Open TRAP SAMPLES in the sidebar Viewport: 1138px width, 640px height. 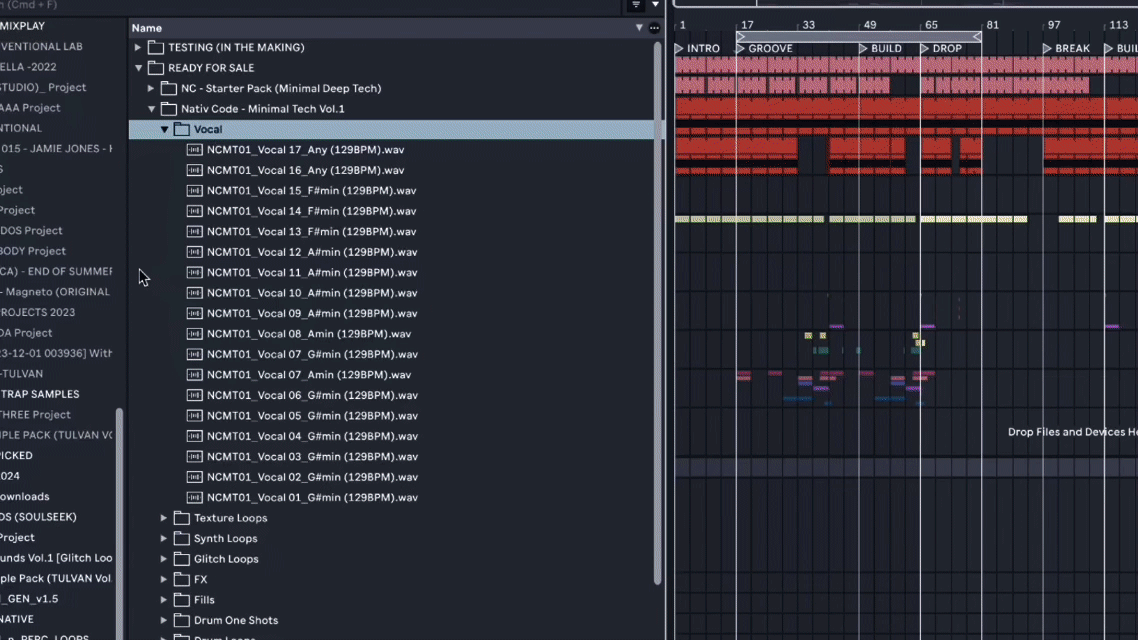[40, 394]
